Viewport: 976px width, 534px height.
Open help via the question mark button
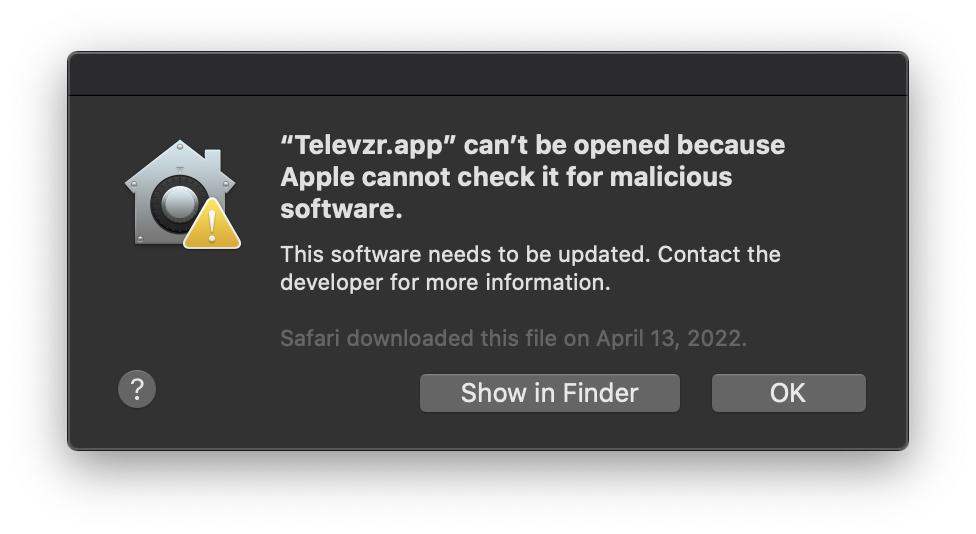tap(137, 390)
